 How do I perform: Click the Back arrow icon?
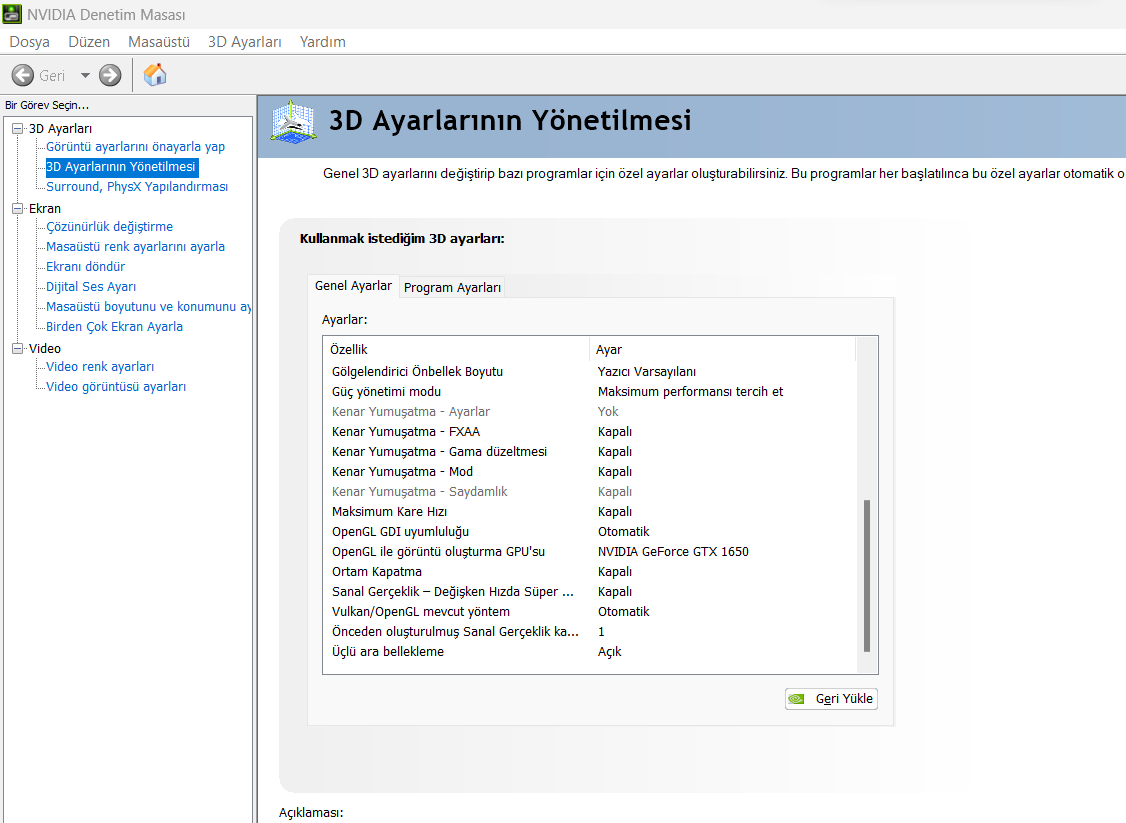pos(23,75)
